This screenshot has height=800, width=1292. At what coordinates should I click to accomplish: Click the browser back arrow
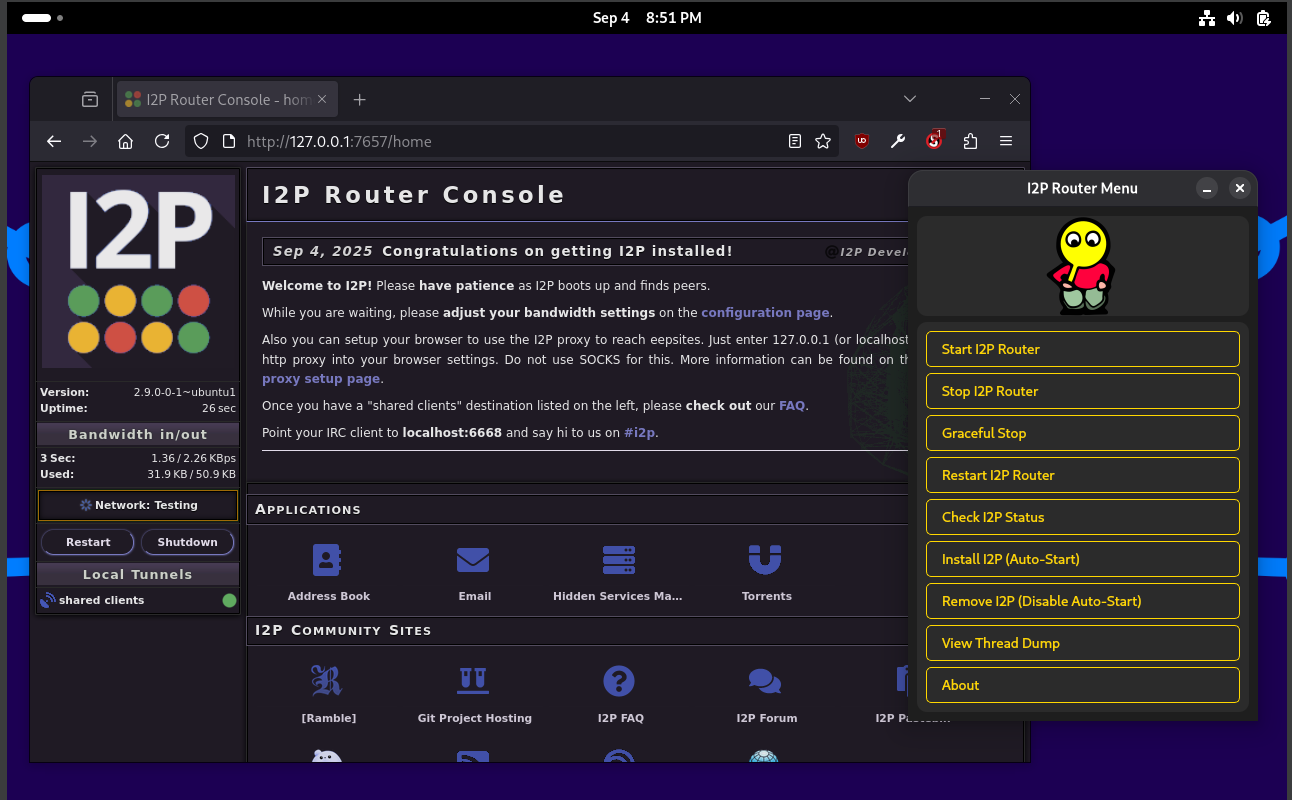[x=54, y=141]
